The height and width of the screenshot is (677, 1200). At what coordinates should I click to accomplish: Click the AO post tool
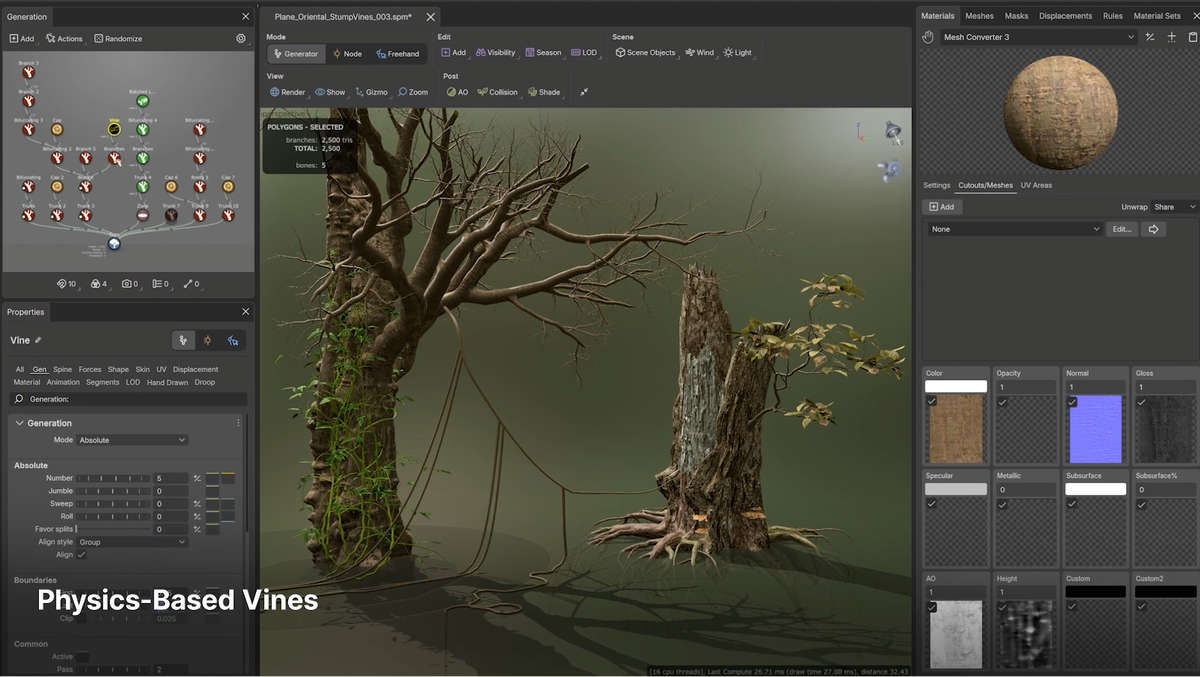(x=457, y=92)
